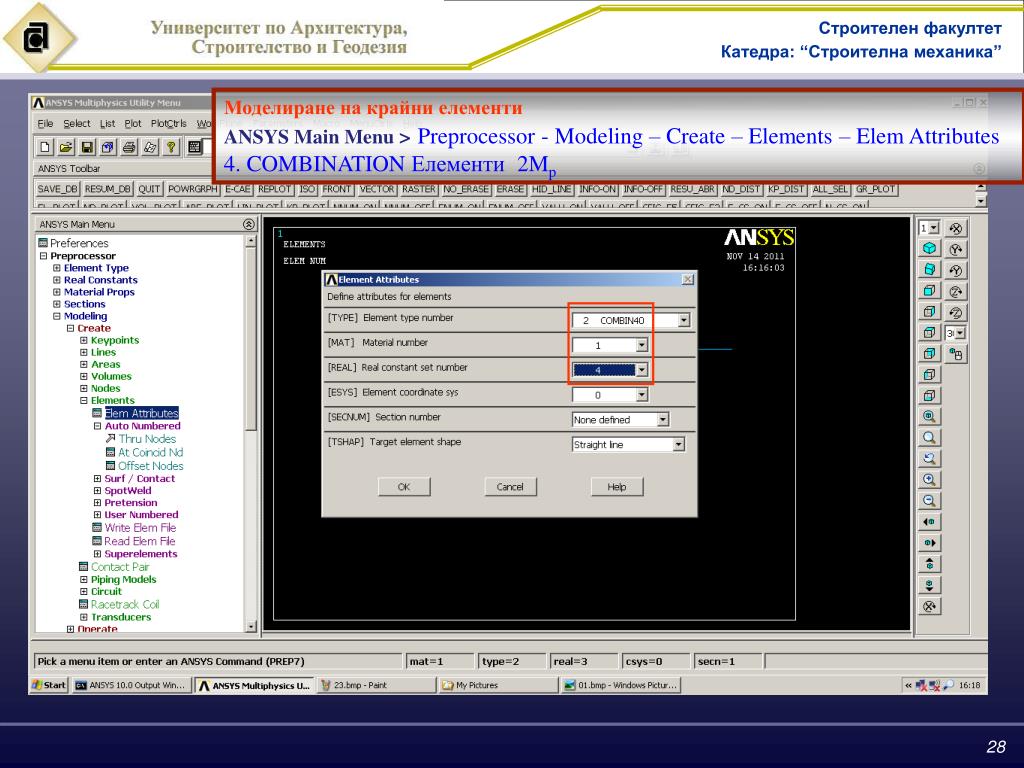Switch to Oblique view icon
1024x768 pixels.
click(929, 270)
